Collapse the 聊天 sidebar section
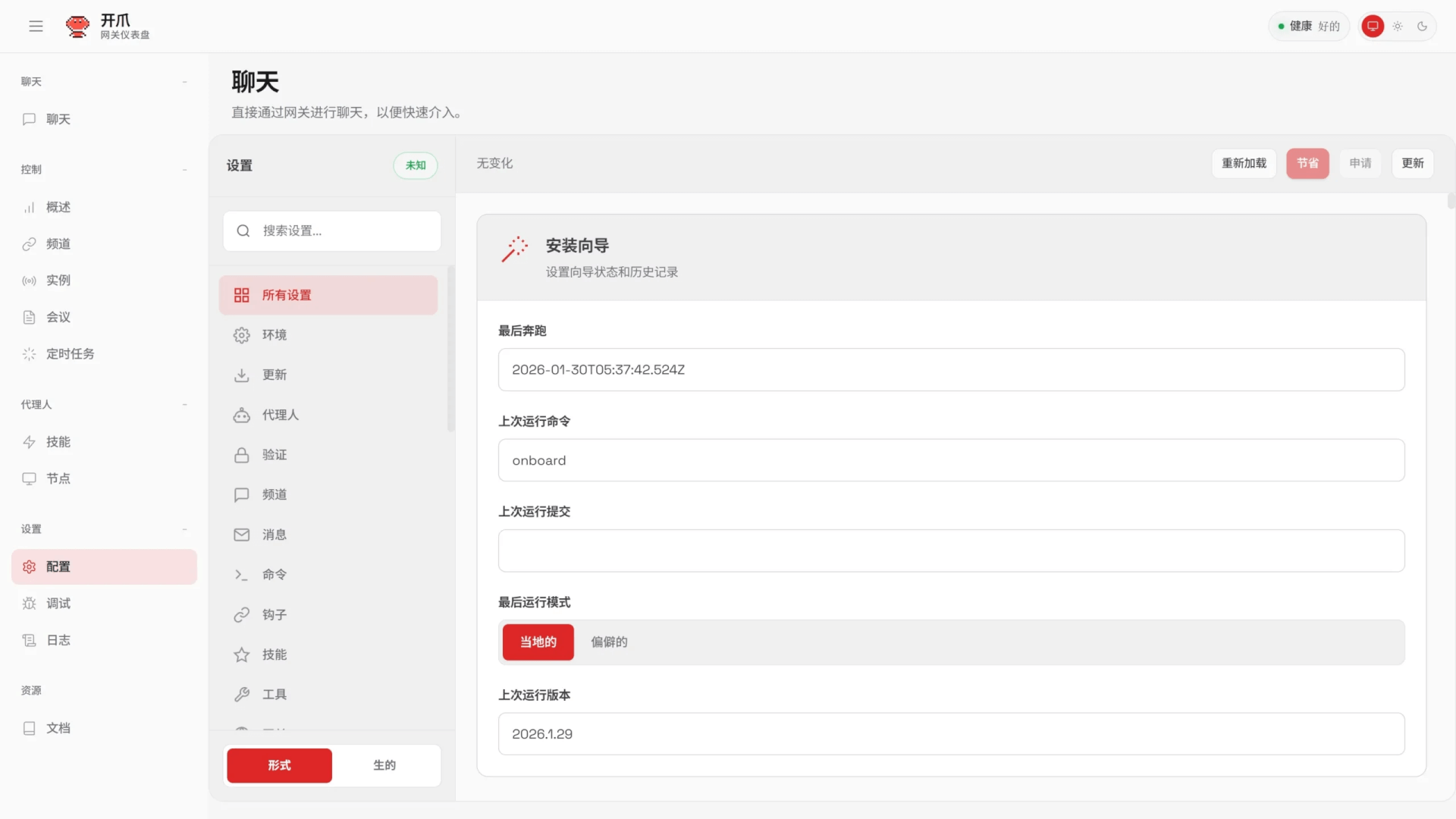 click(x=185, y=81)
